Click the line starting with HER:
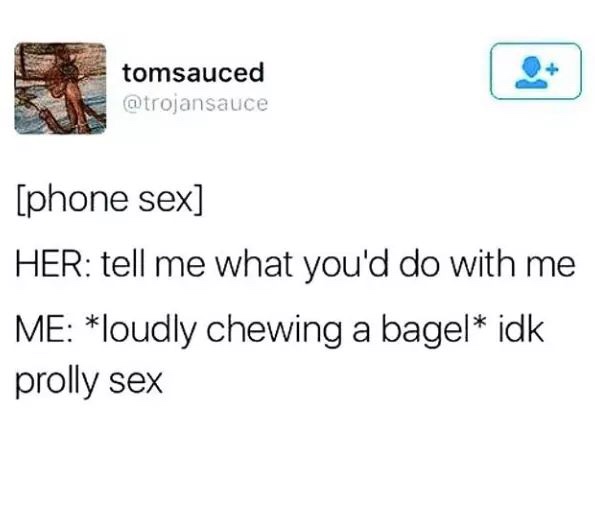595x514 pixels. 296,264
